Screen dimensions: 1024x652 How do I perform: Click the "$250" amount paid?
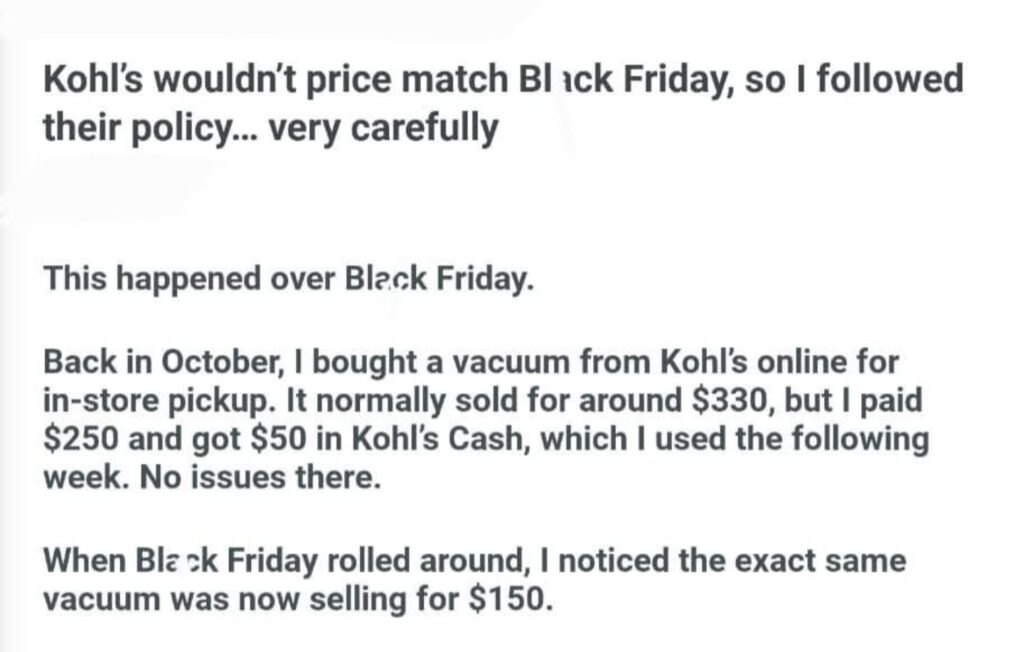click(81, 440)
